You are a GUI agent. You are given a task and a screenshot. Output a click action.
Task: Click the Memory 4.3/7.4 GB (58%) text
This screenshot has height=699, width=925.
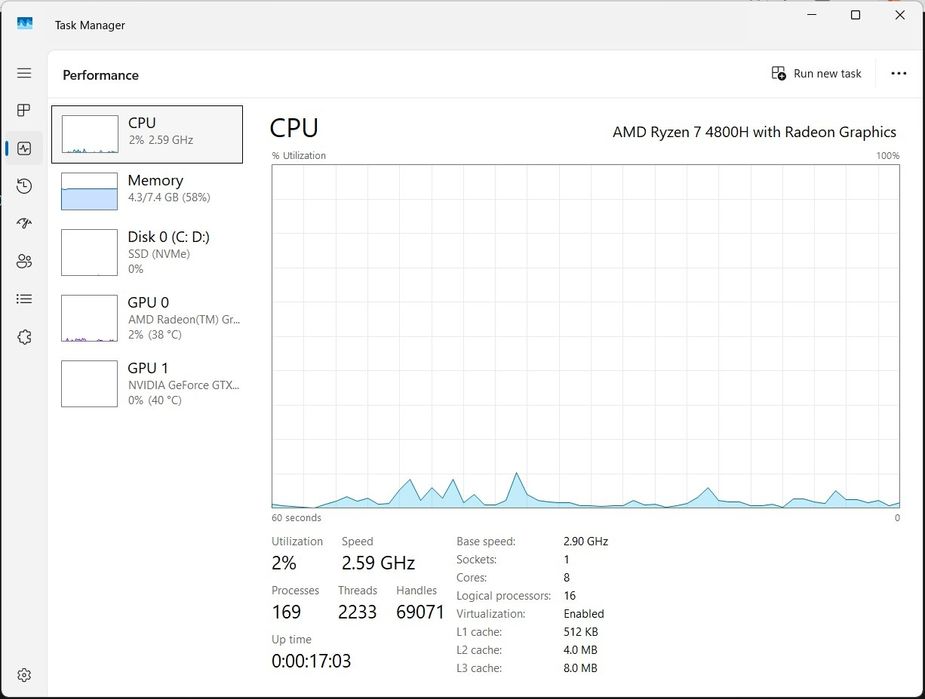point(169,198)
